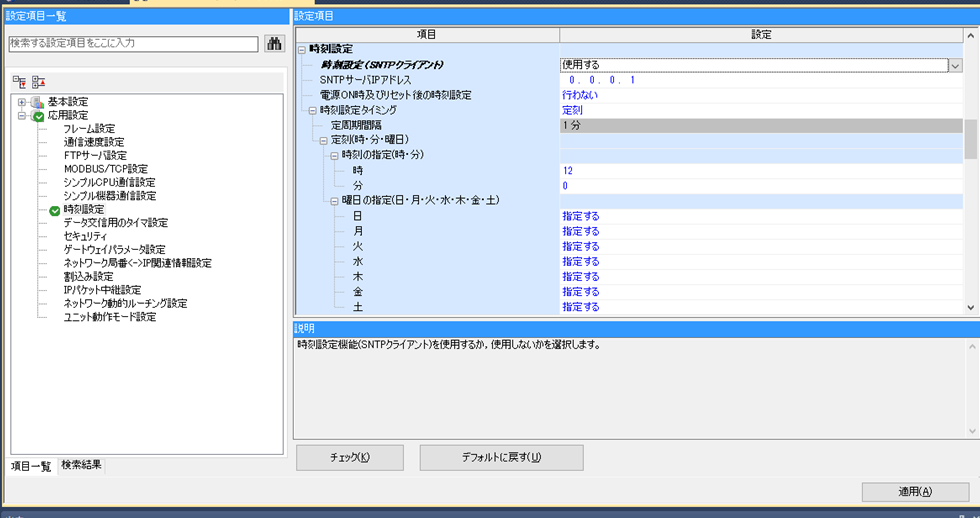Click the collapse-all tree icon

pyautogui.click(x=38, y=82)
